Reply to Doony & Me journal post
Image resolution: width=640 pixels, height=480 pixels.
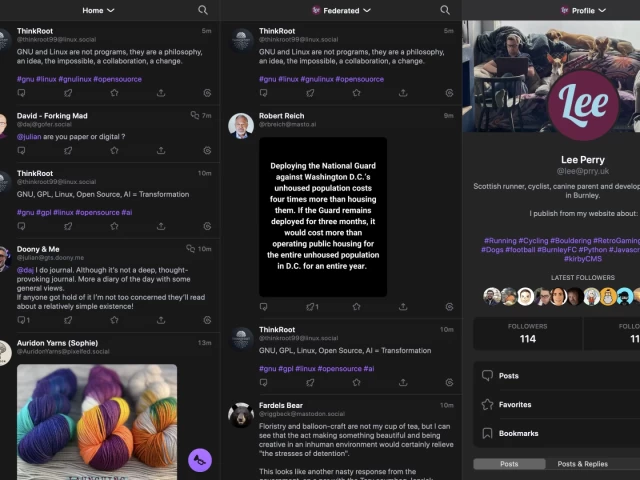point(24,320)
